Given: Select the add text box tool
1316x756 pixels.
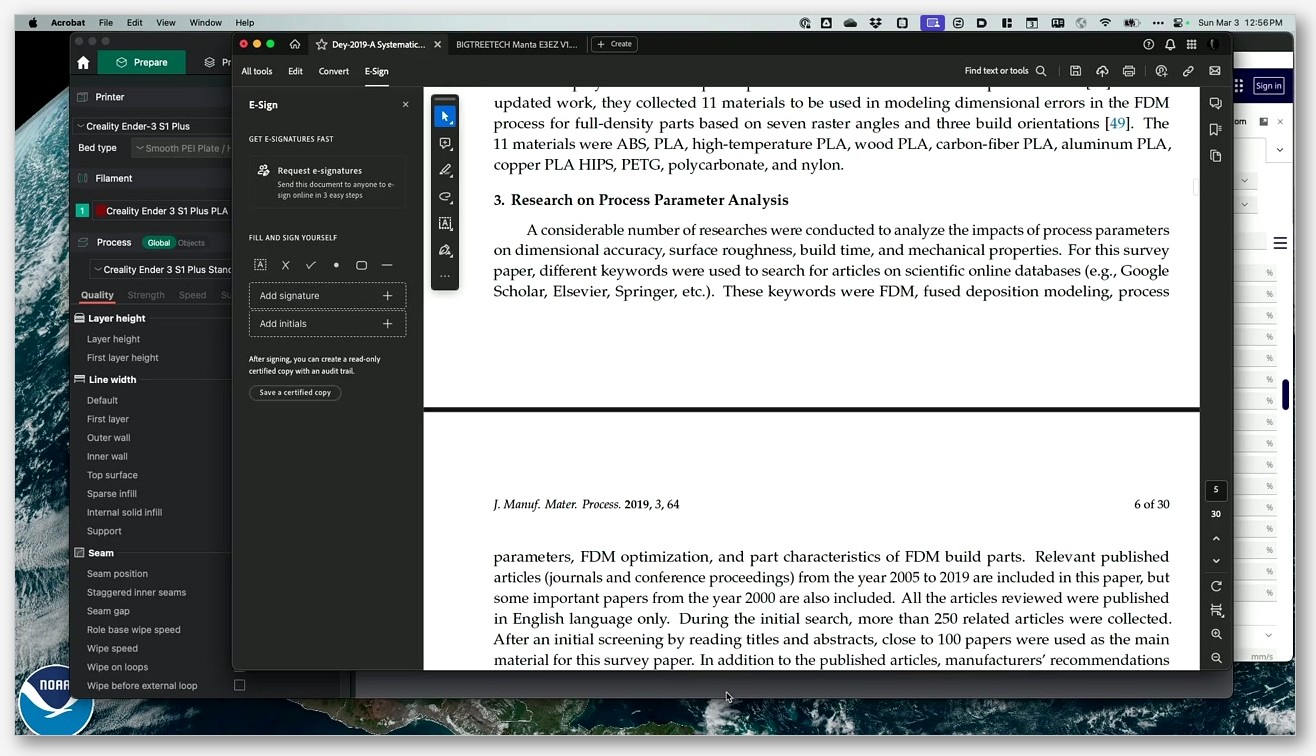Looking at the screenshot, I should [445, 224].
